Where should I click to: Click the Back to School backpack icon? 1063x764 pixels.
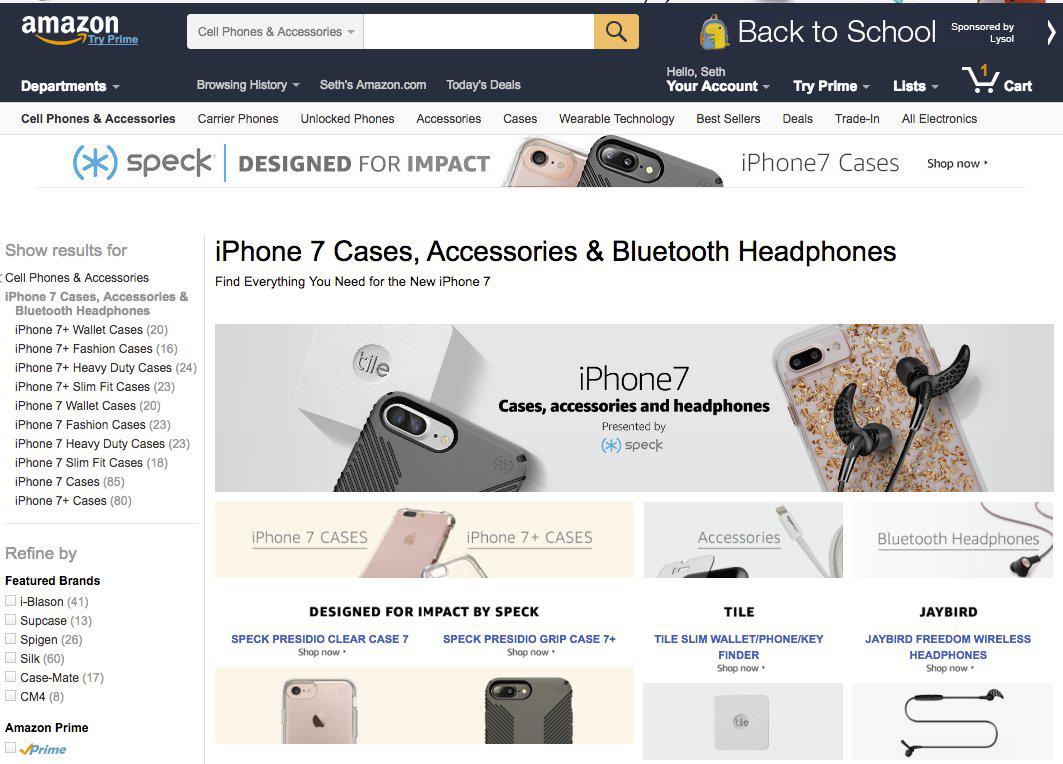(713, 33)
